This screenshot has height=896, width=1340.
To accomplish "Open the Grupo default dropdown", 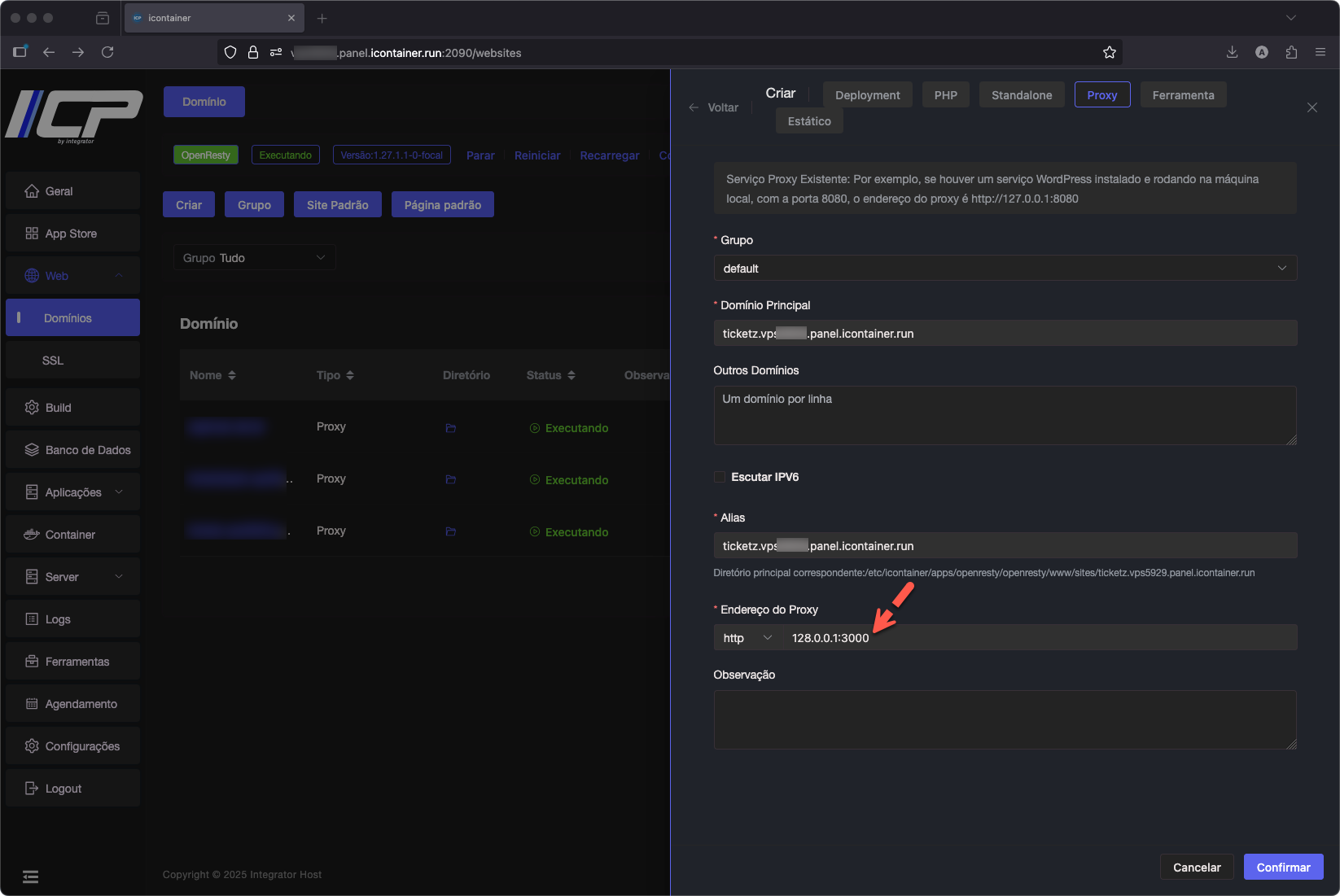I will (x=1005, y=269).
